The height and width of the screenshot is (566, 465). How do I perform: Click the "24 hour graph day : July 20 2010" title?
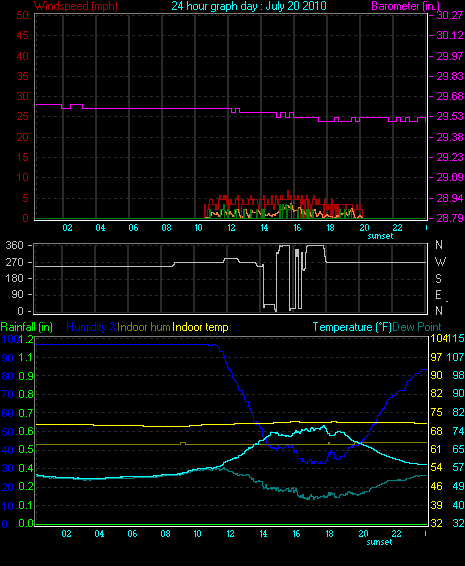click(x=249, y=6)
